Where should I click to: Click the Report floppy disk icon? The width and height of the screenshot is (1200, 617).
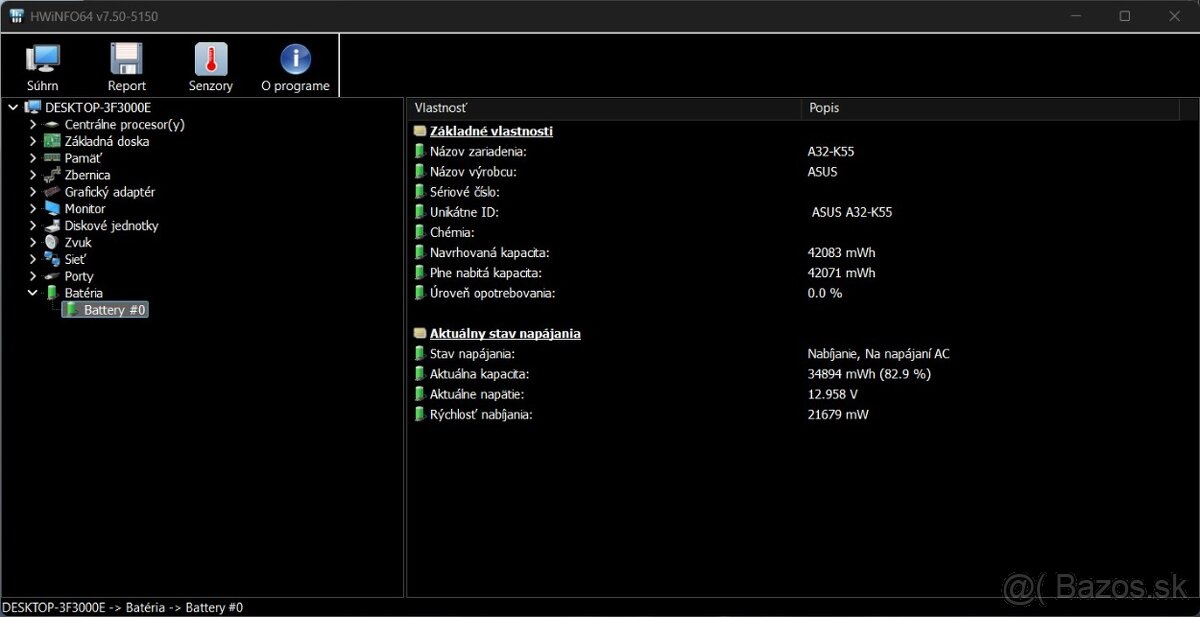click(127, 60)
